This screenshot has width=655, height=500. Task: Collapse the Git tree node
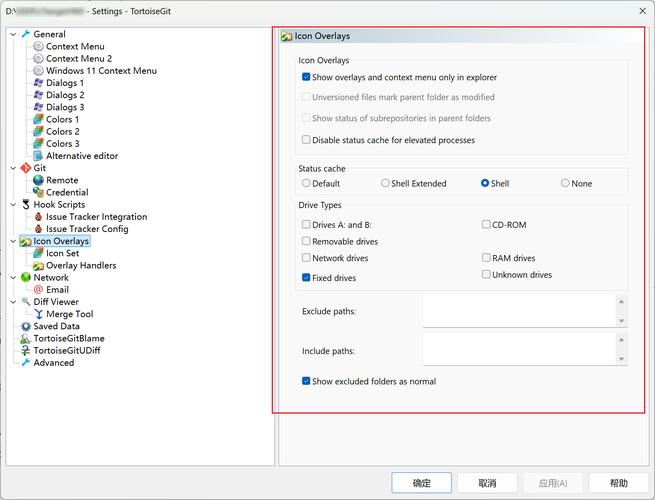click(13, 168)
